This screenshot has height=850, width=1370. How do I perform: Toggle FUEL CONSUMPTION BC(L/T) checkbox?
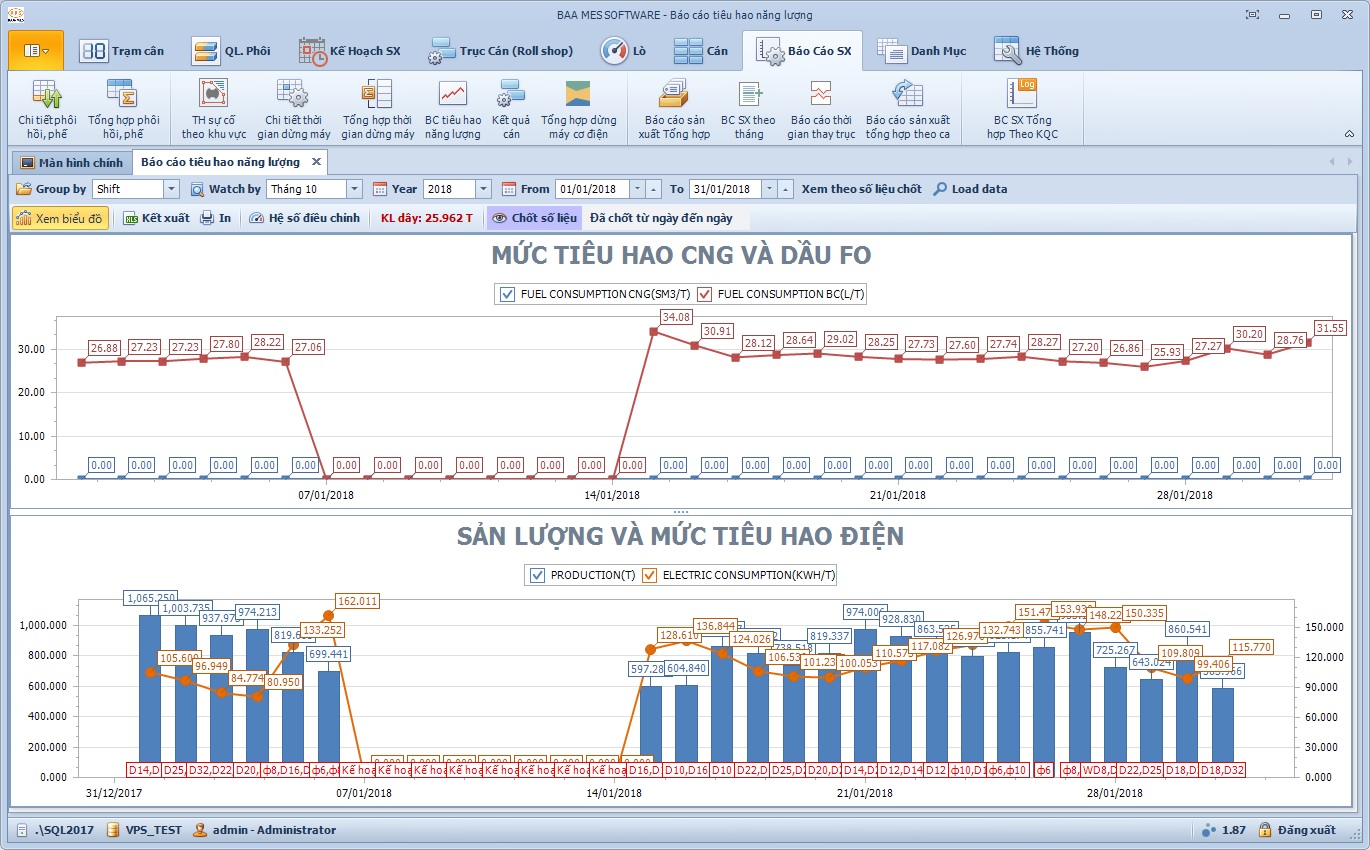(704, 294)
